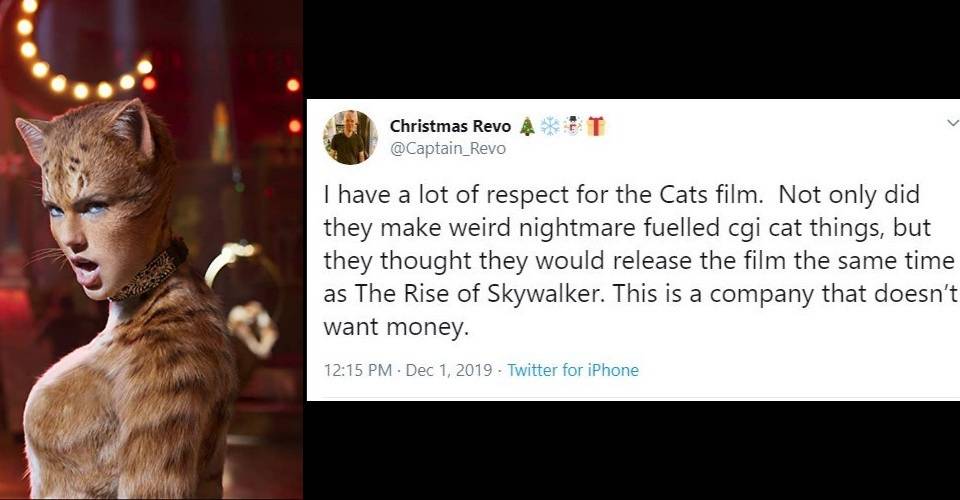Viewport: 960px width, 500px height.
Task: Click the snowflake emoji in the display name
Action: click(550, 126)
